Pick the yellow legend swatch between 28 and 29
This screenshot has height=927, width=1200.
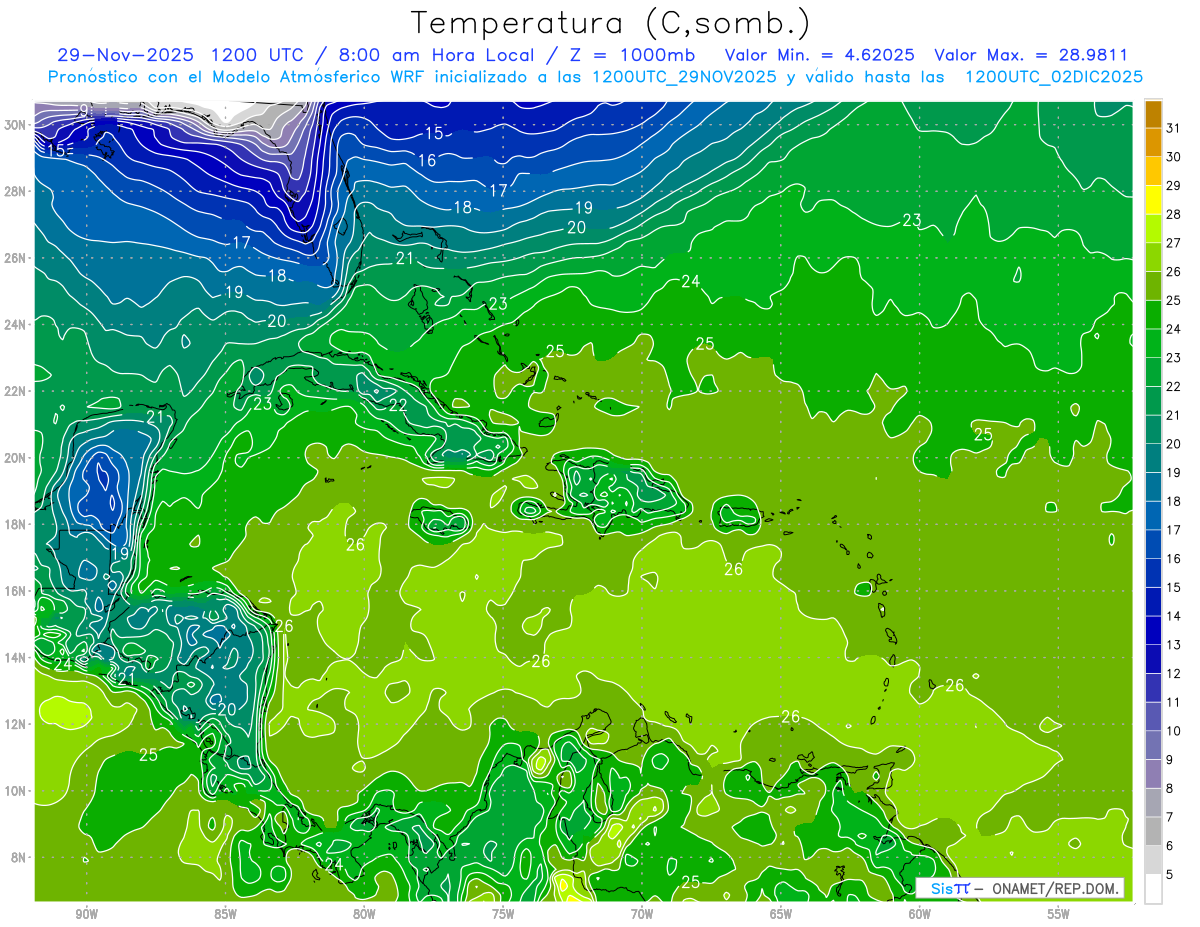coord(1153,199)
